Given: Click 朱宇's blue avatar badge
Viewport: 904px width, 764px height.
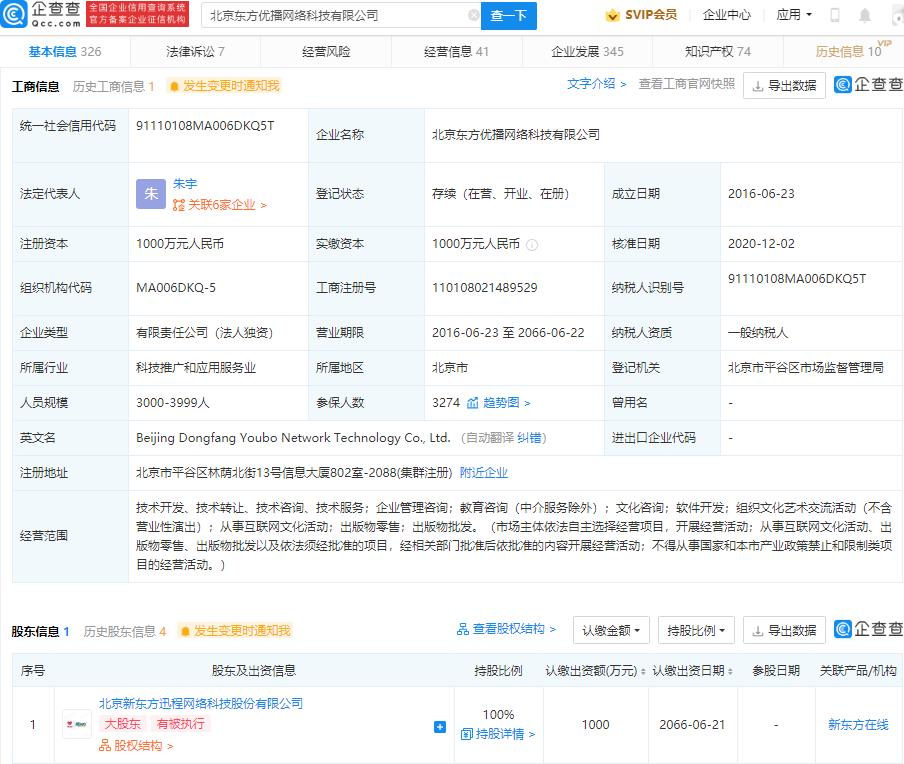Looking at the screenshot, I should 151,194.
